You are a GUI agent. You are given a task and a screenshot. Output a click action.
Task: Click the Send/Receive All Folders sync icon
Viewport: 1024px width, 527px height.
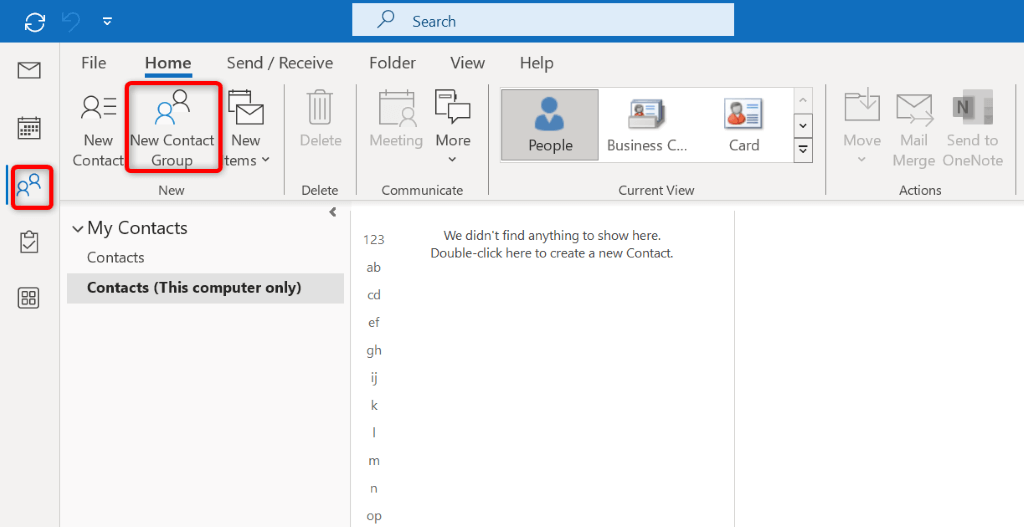coord(35,21)
